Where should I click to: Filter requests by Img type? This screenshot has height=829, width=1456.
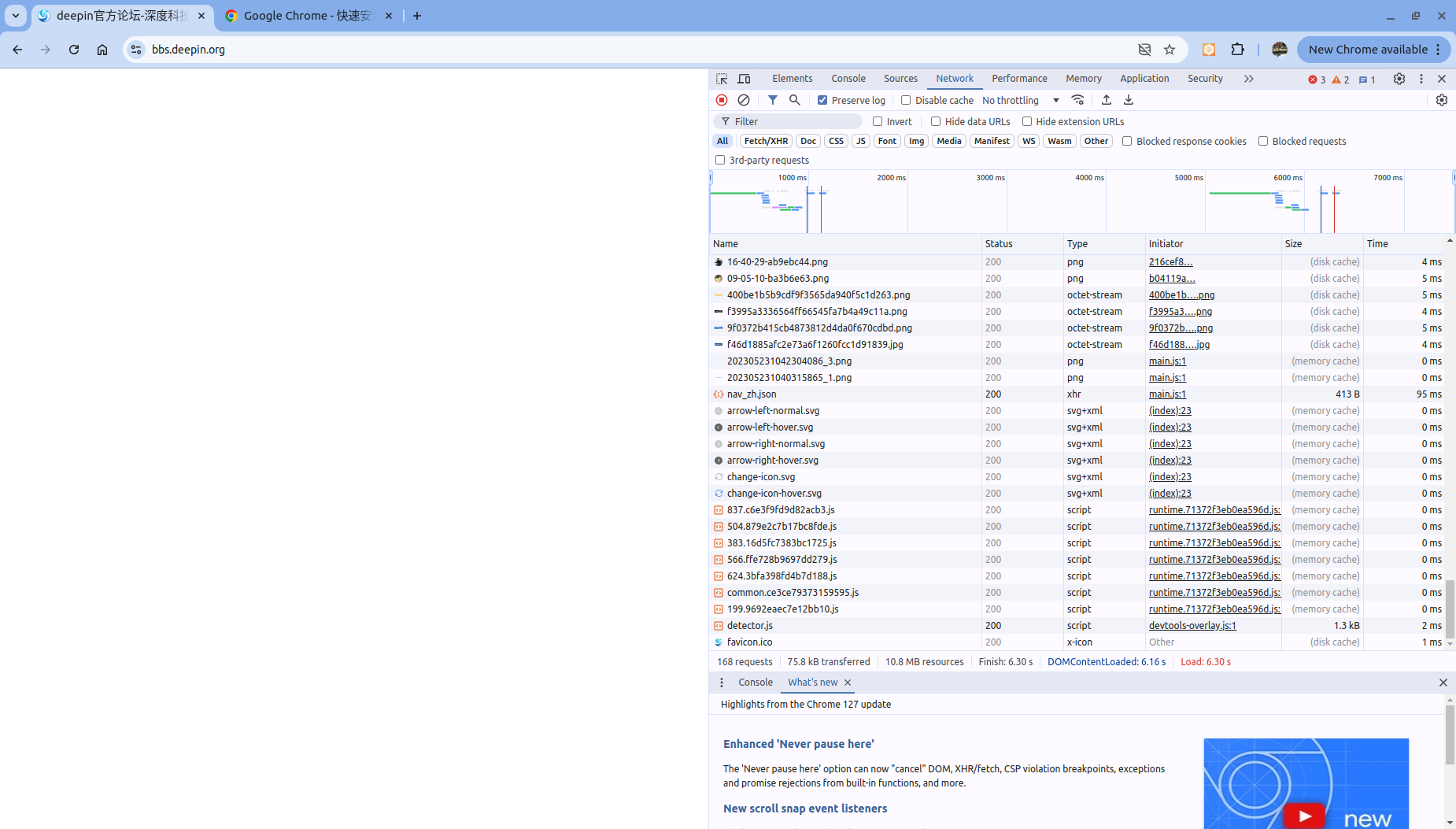[916, 141]
